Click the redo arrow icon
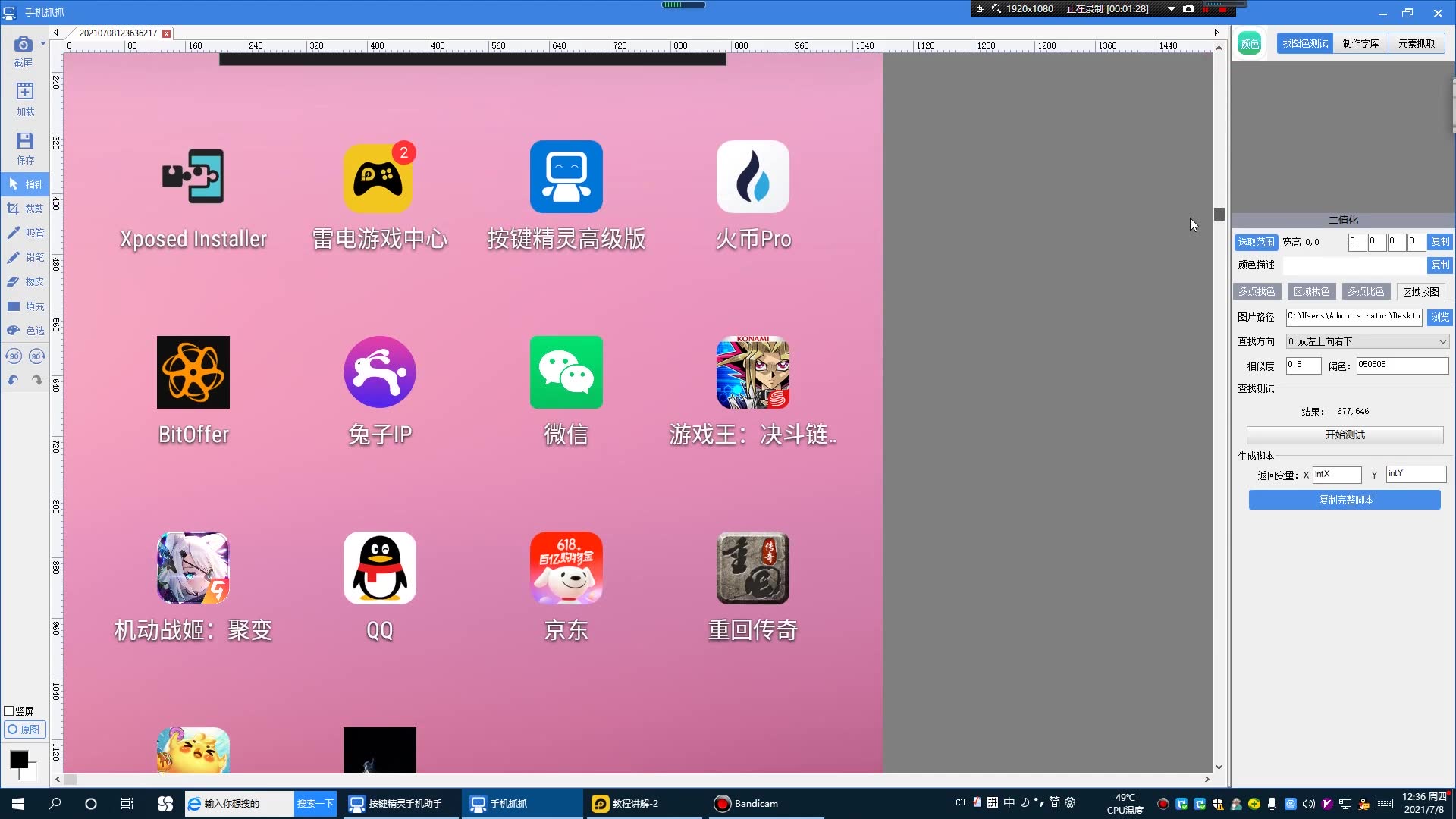This screenshot has height=819, width=1456. (x=37, y=380)
